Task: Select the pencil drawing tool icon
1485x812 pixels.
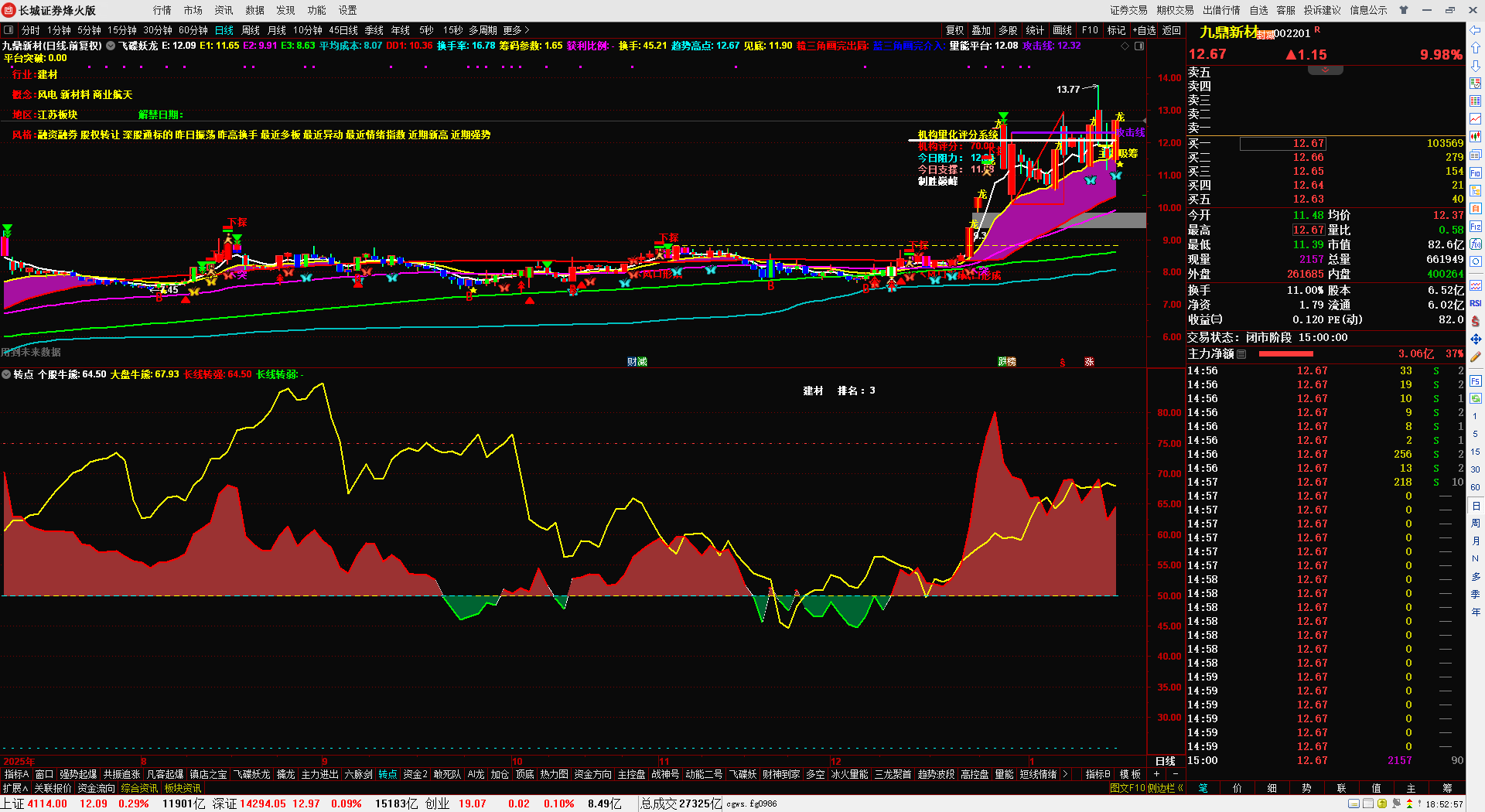Action: (1476, 357)
